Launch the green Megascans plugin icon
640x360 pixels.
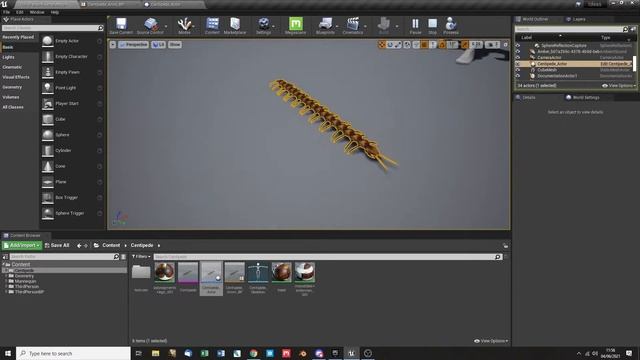296,26
